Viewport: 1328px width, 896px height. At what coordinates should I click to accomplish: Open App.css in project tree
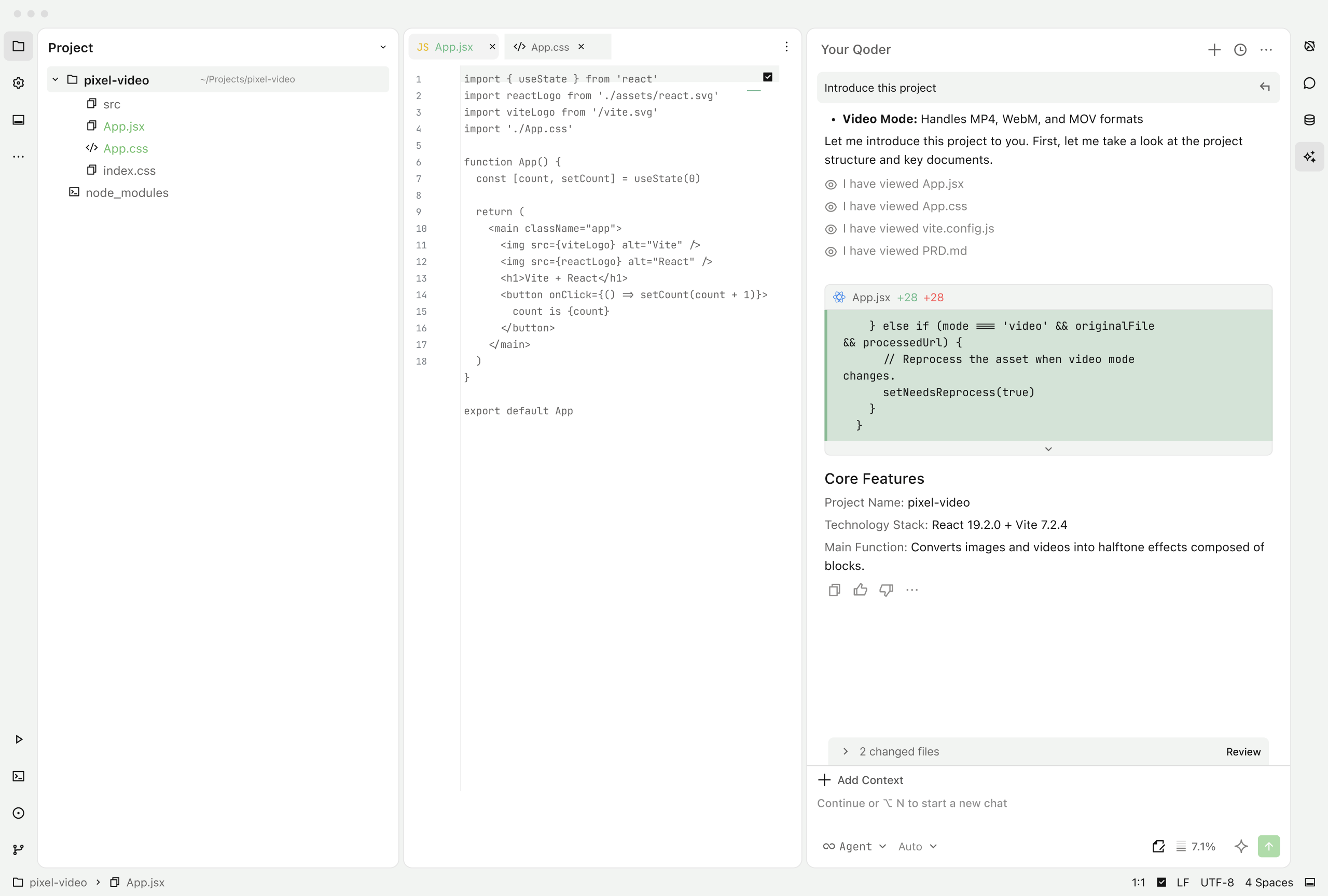125,148
